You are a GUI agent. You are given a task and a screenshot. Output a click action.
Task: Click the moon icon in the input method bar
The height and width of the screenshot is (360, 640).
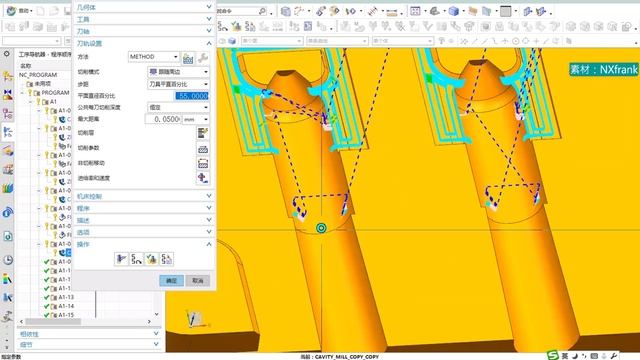pyautogui.click(x=575, y=356)
